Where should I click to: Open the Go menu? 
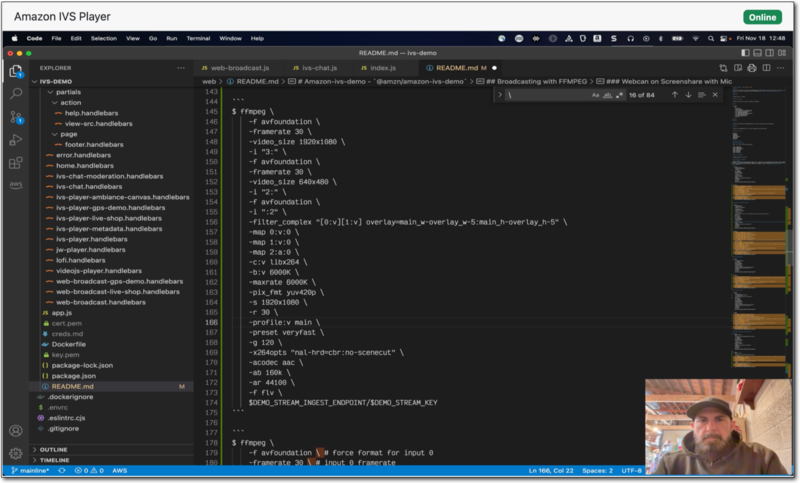[153, 38]
